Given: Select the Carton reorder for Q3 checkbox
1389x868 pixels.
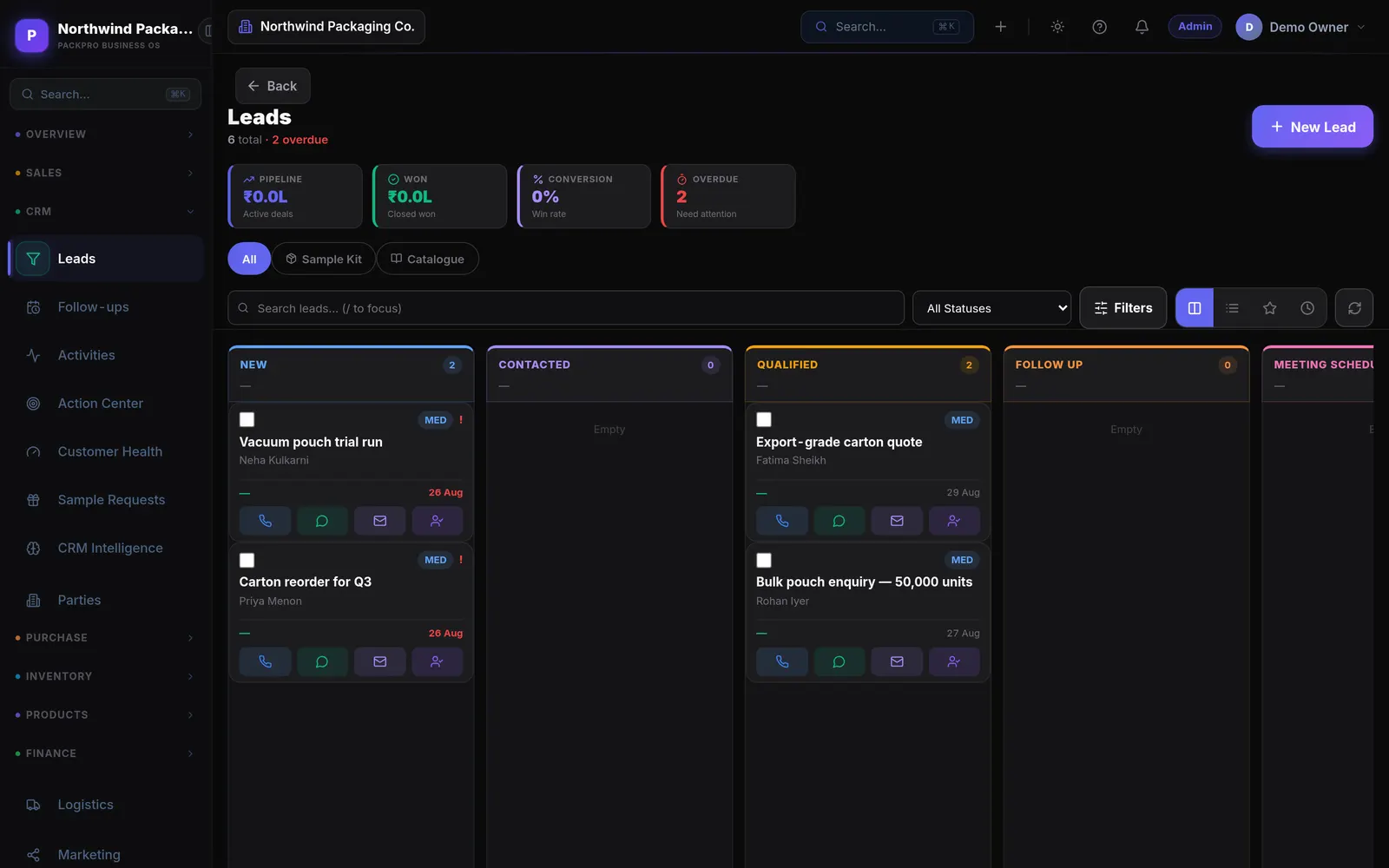Looking at the screenshot, I should point(247,561).
